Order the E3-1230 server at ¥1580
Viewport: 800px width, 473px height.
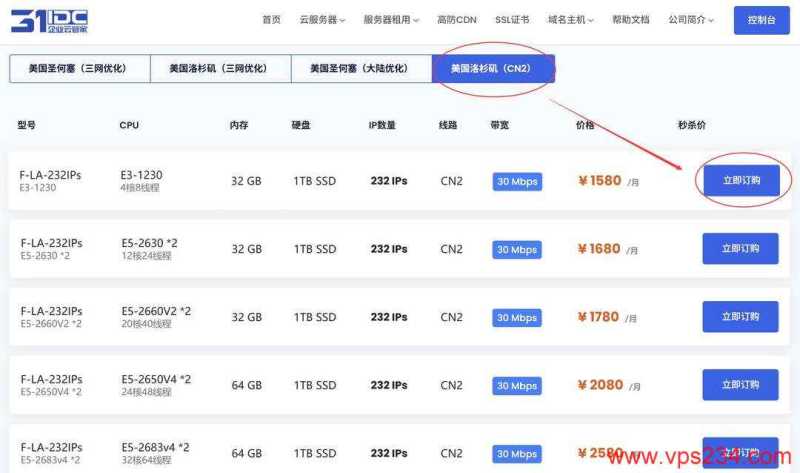point(740,181)
